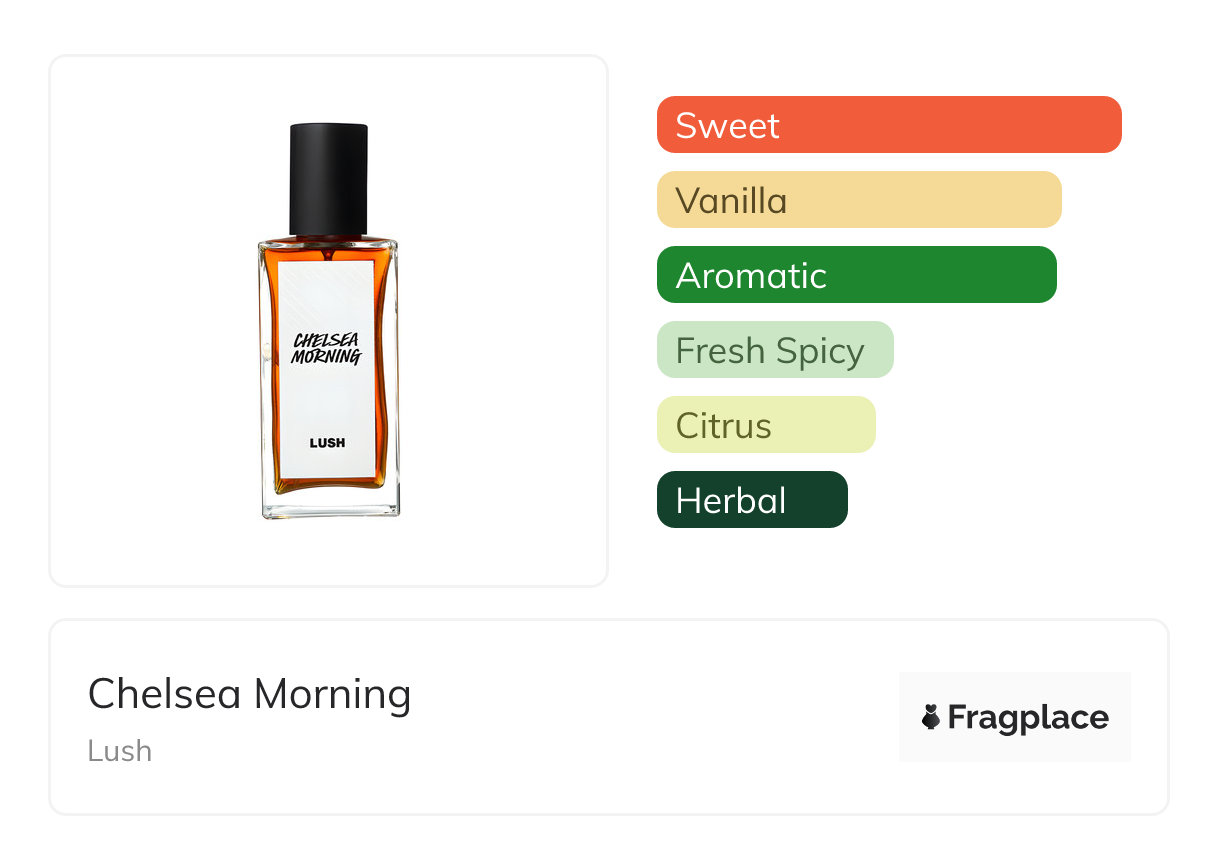Click blank white label area above LUSH text
This screenshot has height=864, width=1218.
click(x=327, y=400)
